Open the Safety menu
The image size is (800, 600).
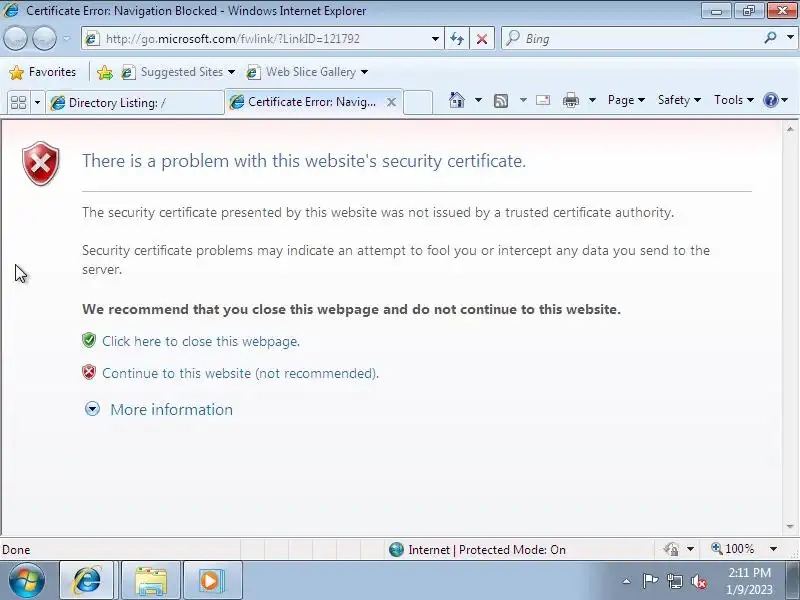click(x=679, y=100)
